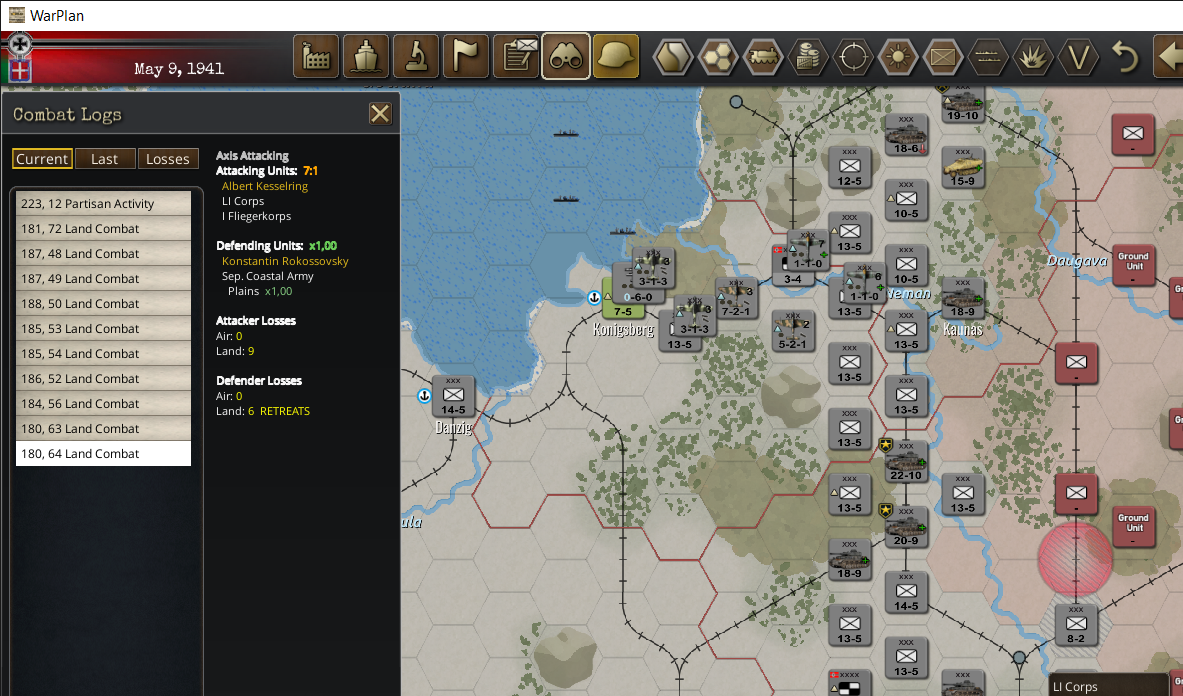Screen dimensions: 1183x696
Task: Select log 223, 12 Partisan Activity
Action: pos(103,204)
